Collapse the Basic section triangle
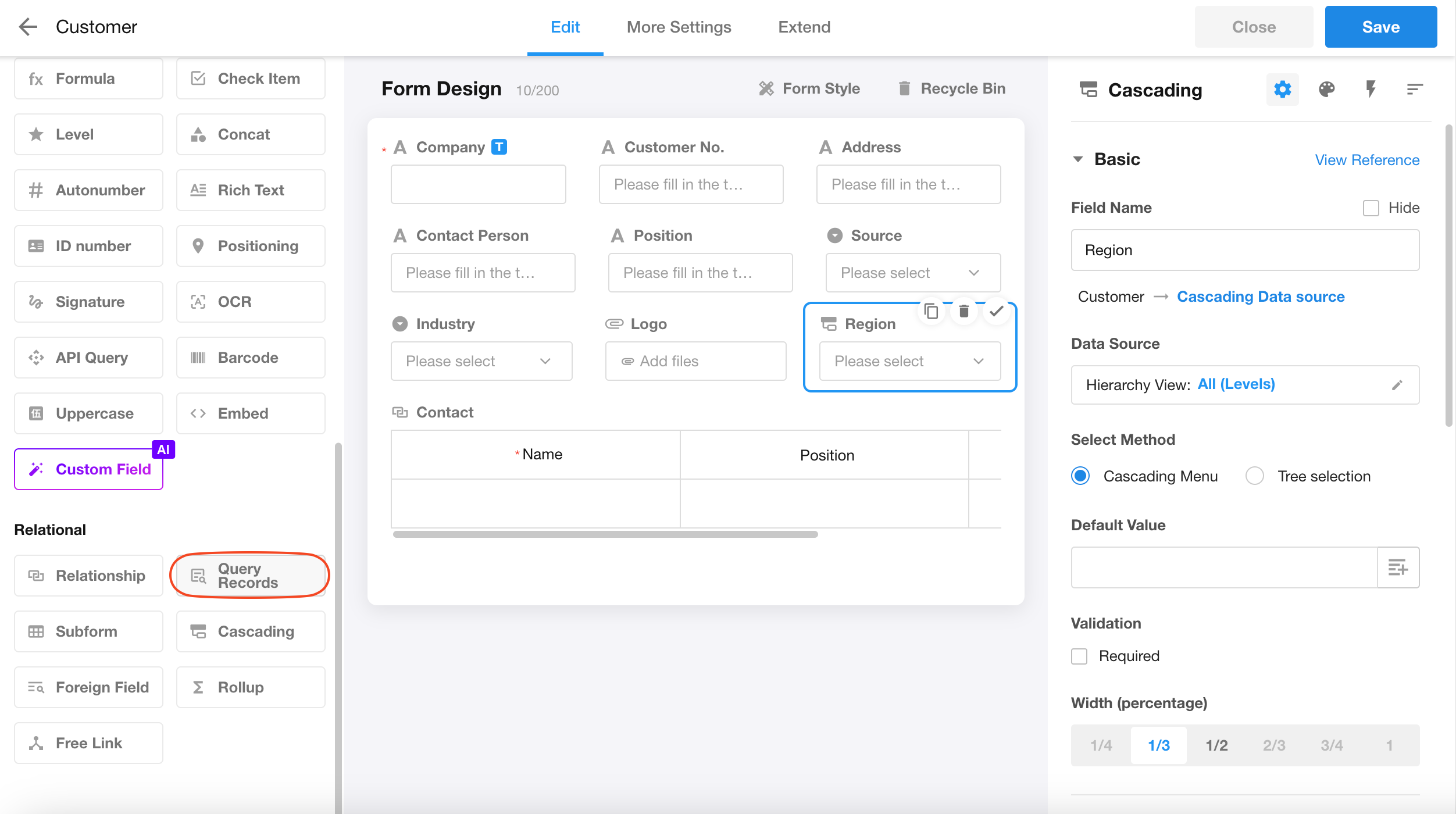Viewport: 1456px width, 814px height. pos(1078,159)
